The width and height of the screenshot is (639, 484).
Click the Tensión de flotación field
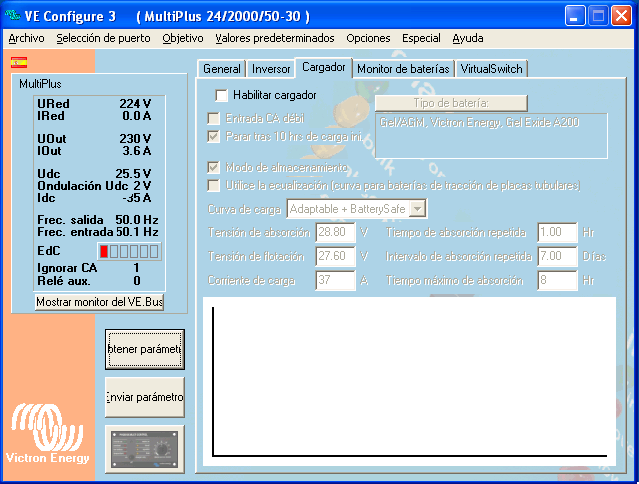tap(335, 256)
